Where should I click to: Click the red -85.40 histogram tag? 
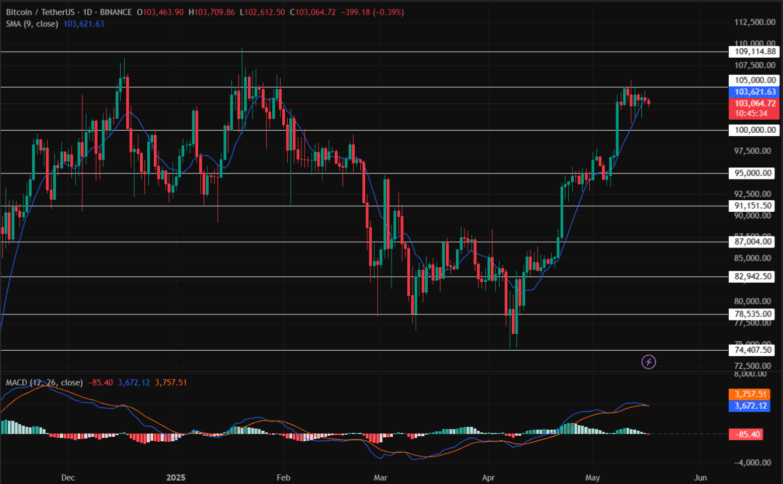[746, 434]
